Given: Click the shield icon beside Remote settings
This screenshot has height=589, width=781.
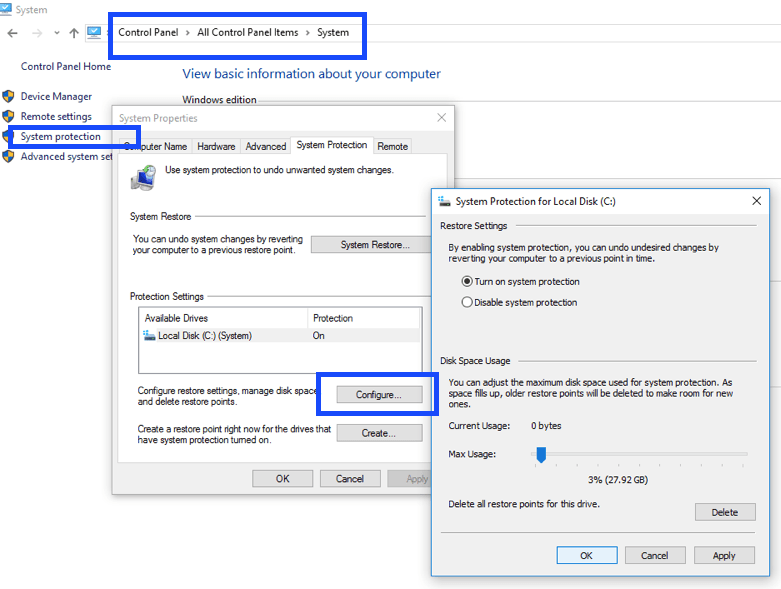Looking at the screenshot, I should [x=8, y=116].
